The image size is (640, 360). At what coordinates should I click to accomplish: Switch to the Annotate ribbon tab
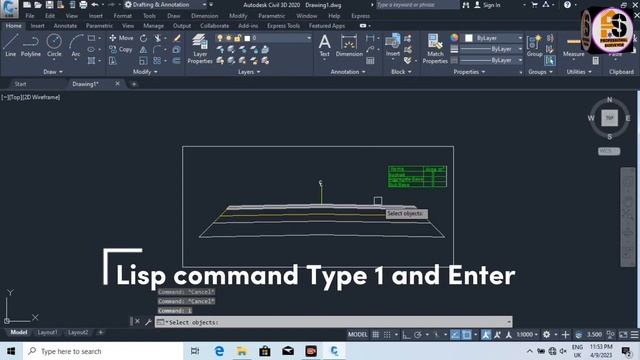65,26
